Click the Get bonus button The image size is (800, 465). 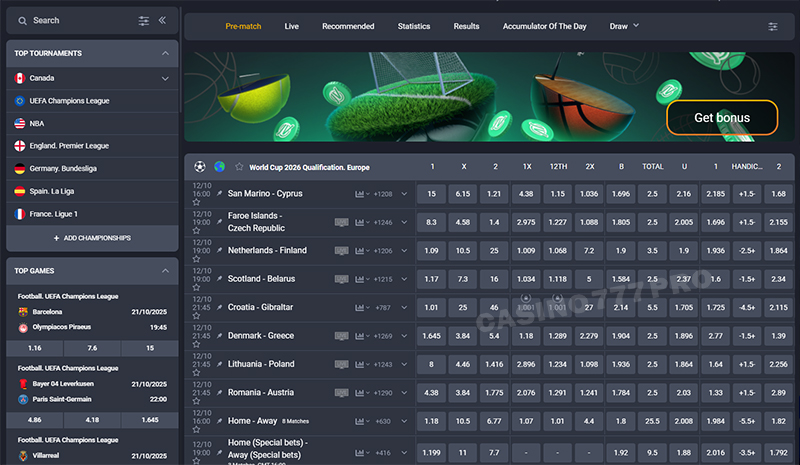click(722, 117)
